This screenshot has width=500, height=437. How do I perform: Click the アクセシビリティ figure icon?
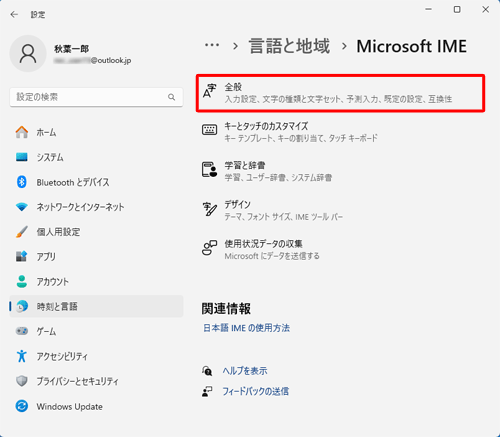point(22,356)
